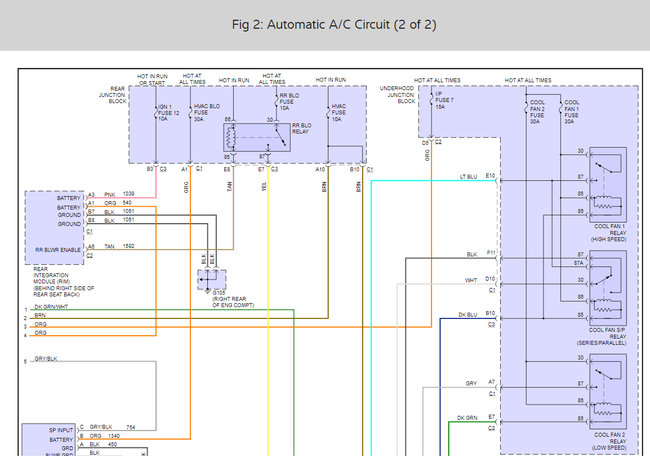The image size is (650, 475).
Task: Click the SP INPUT terminal label
Action: 61,430
